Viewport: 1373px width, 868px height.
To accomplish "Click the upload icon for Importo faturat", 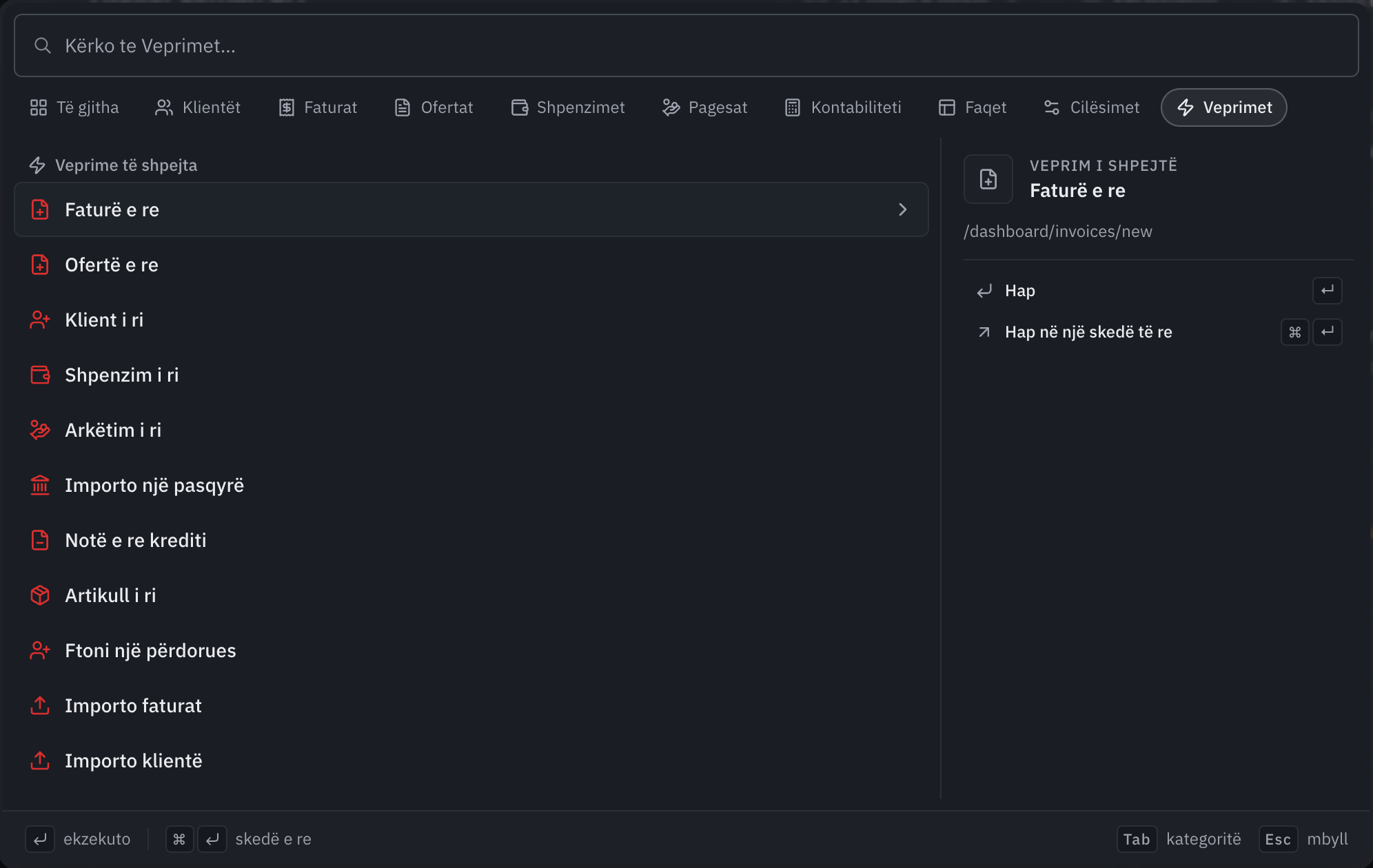I will (x=40, y=705).
